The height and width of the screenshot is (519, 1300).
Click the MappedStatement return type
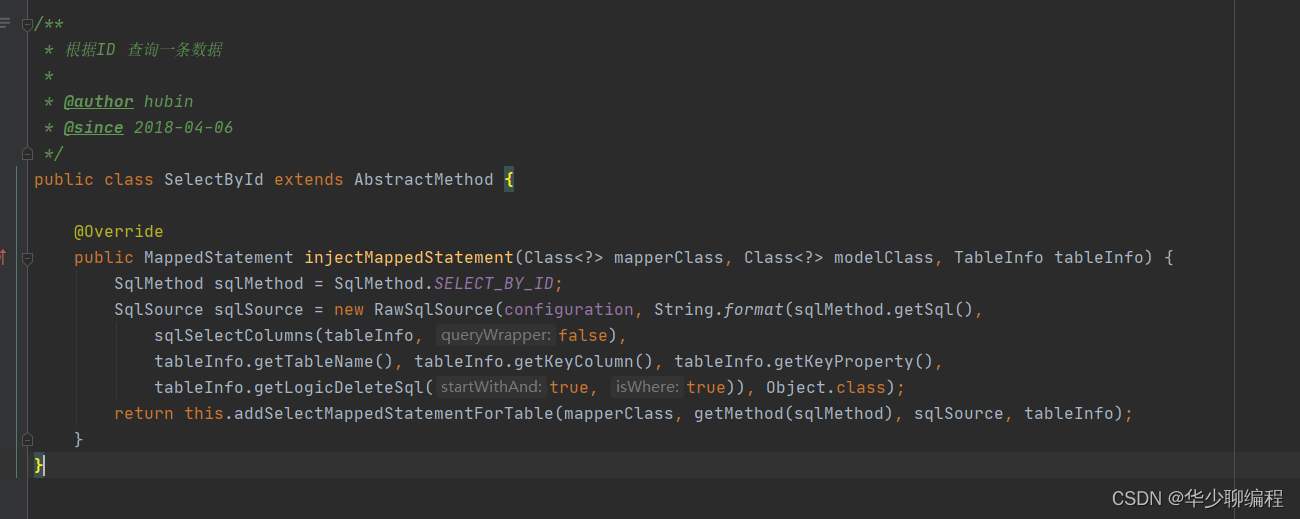(x=219, y=258)
